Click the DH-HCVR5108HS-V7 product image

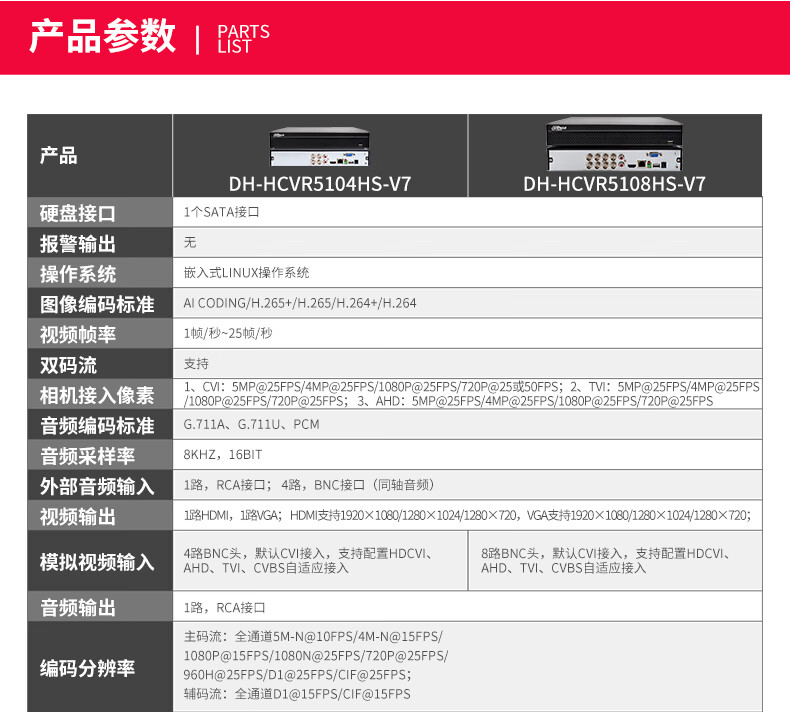[614, 144]
